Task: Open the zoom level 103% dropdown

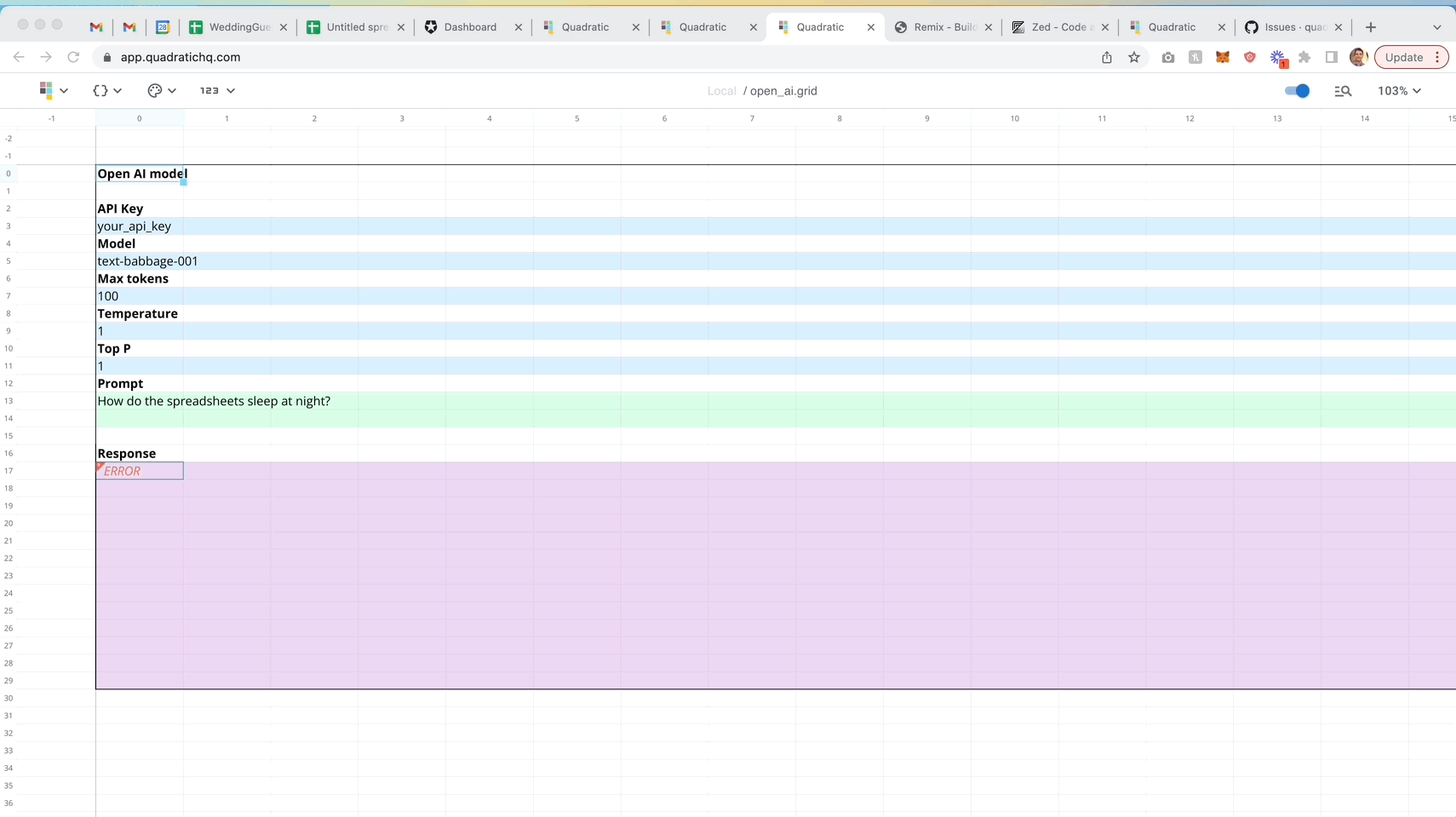Action: tap(1399, 90)
